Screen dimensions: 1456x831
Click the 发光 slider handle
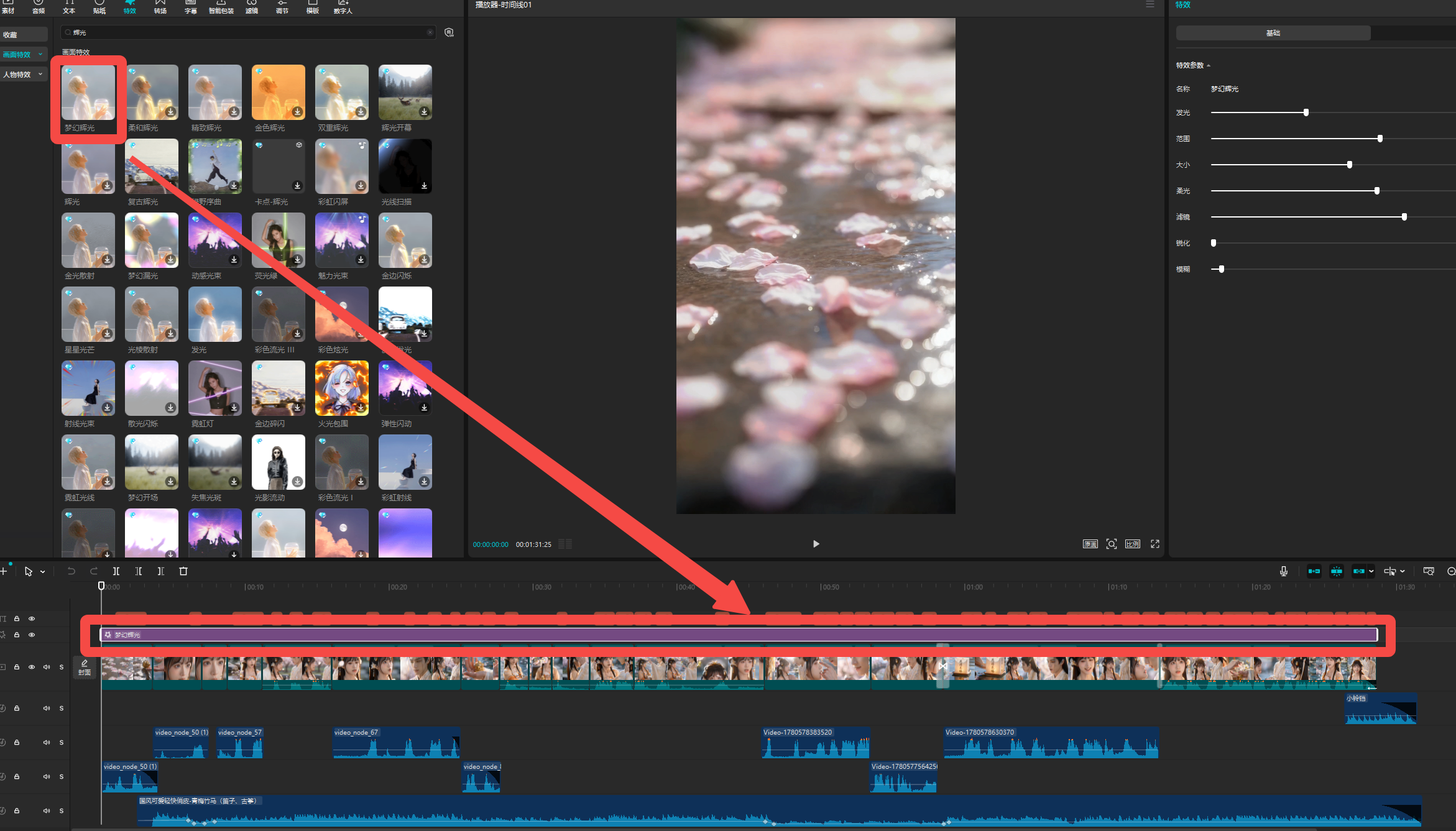1306,112
